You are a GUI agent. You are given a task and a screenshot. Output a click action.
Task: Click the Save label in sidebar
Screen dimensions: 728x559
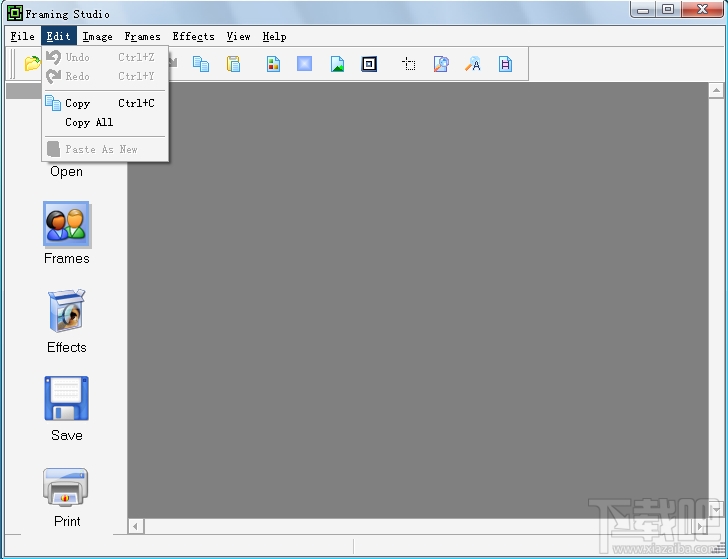point(67,436)
